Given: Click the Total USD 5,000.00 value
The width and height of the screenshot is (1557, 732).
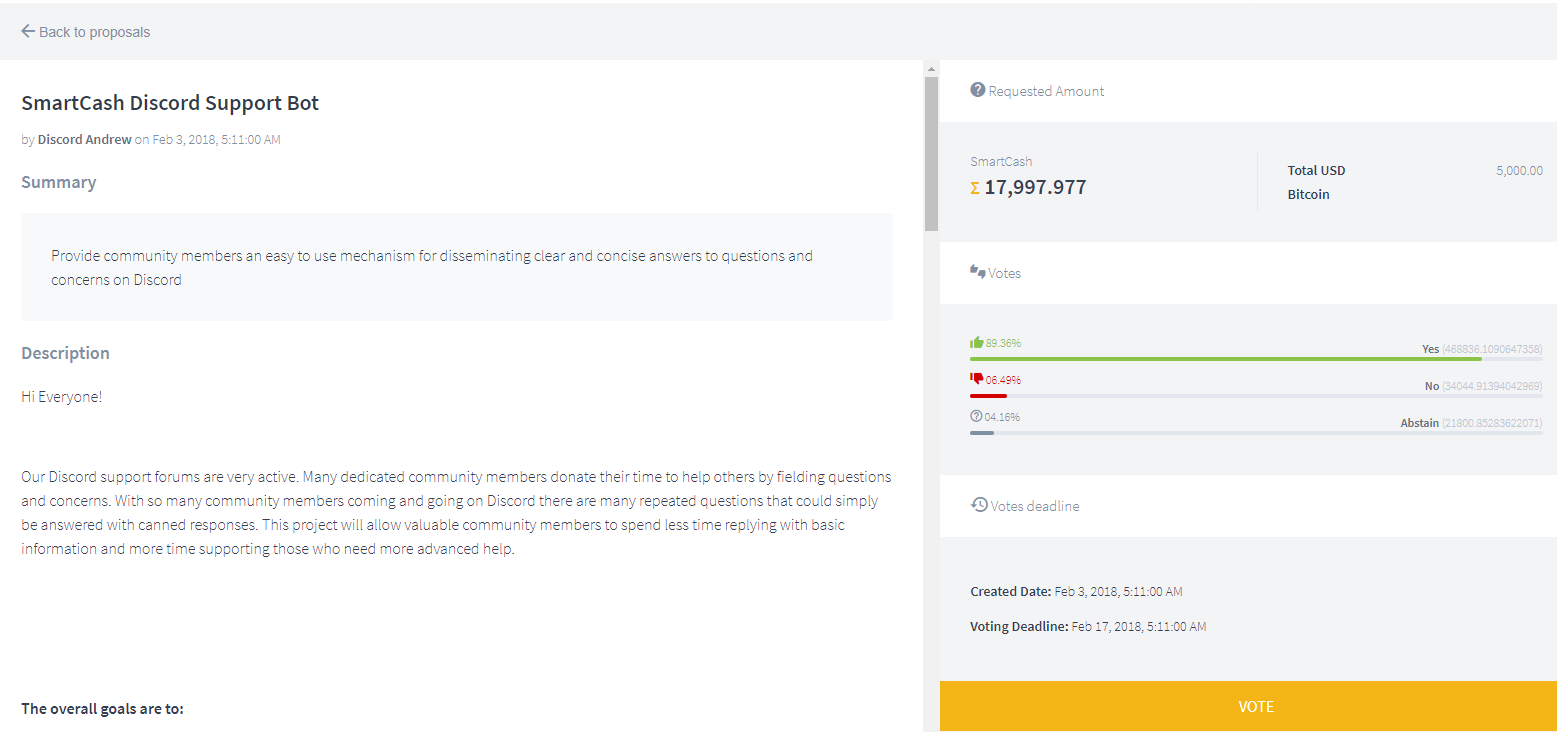Looking at the screenshot, I should [1519, 171].
